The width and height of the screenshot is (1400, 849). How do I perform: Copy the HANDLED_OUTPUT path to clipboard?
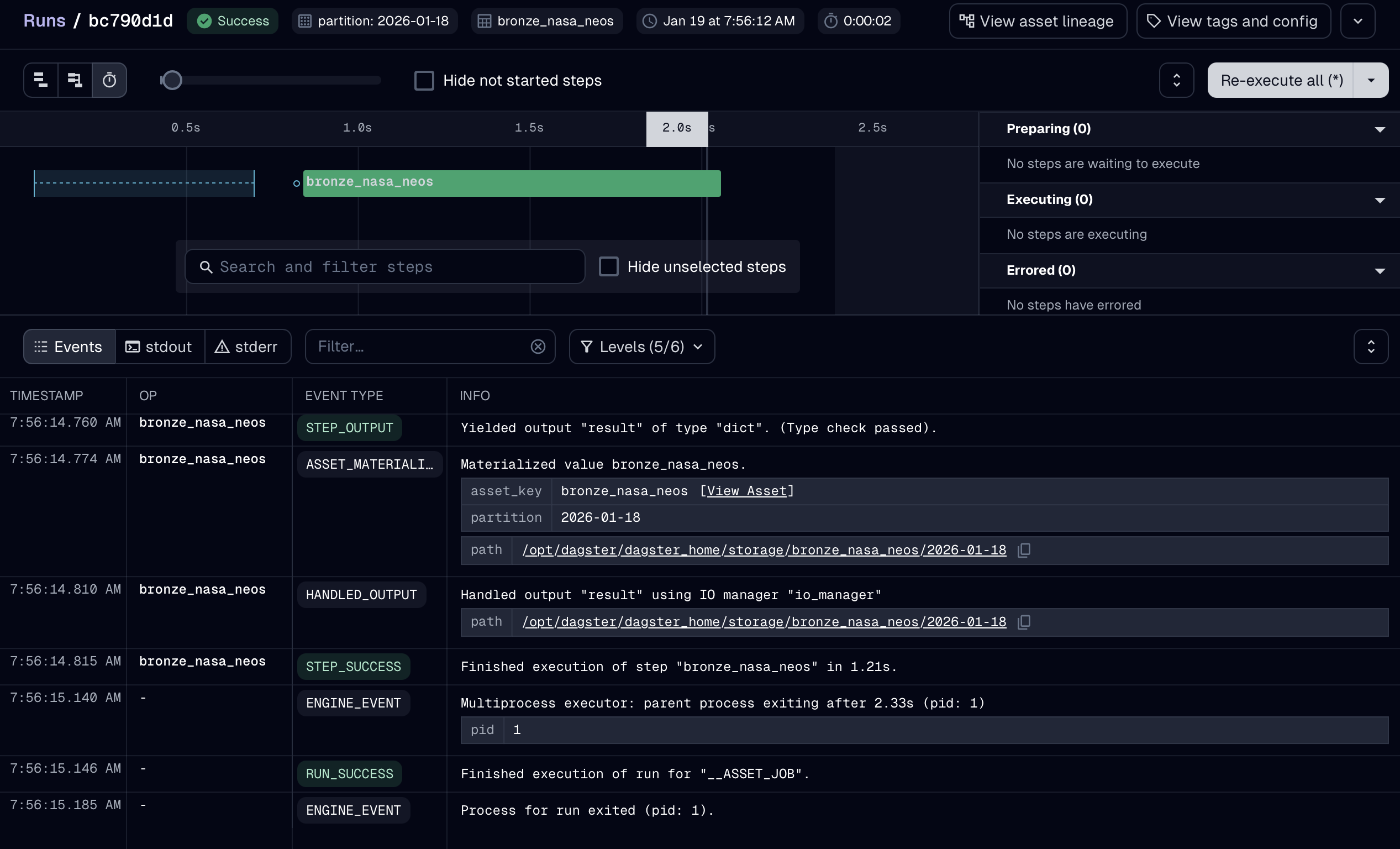(1024, 622)
